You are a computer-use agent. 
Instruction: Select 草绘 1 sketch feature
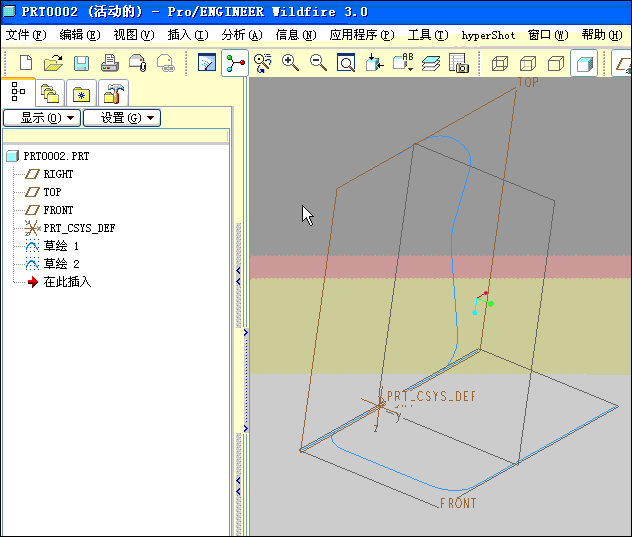[52, 246]
